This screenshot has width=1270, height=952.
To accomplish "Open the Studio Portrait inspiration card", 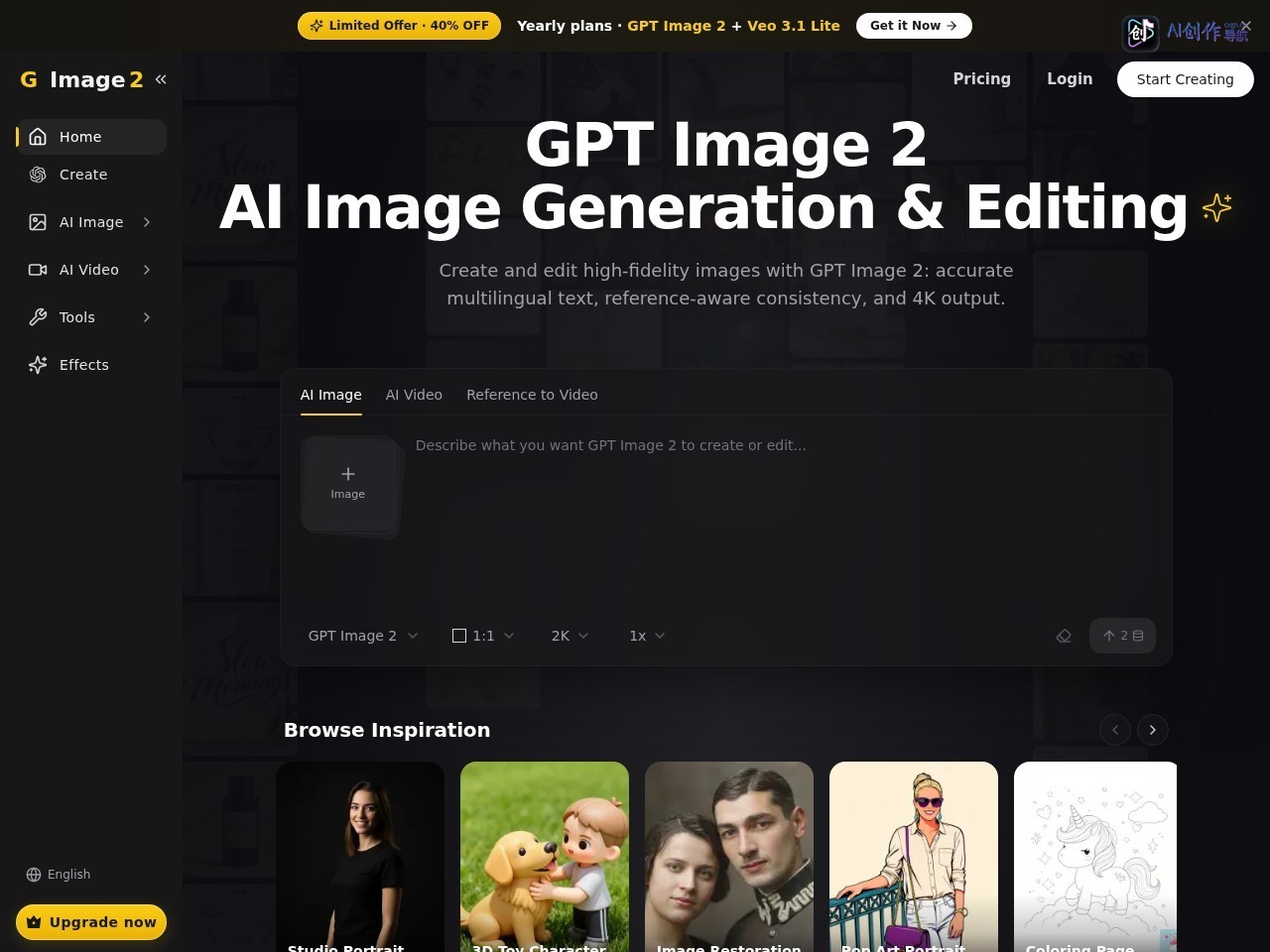I will (x=360, y=857).
